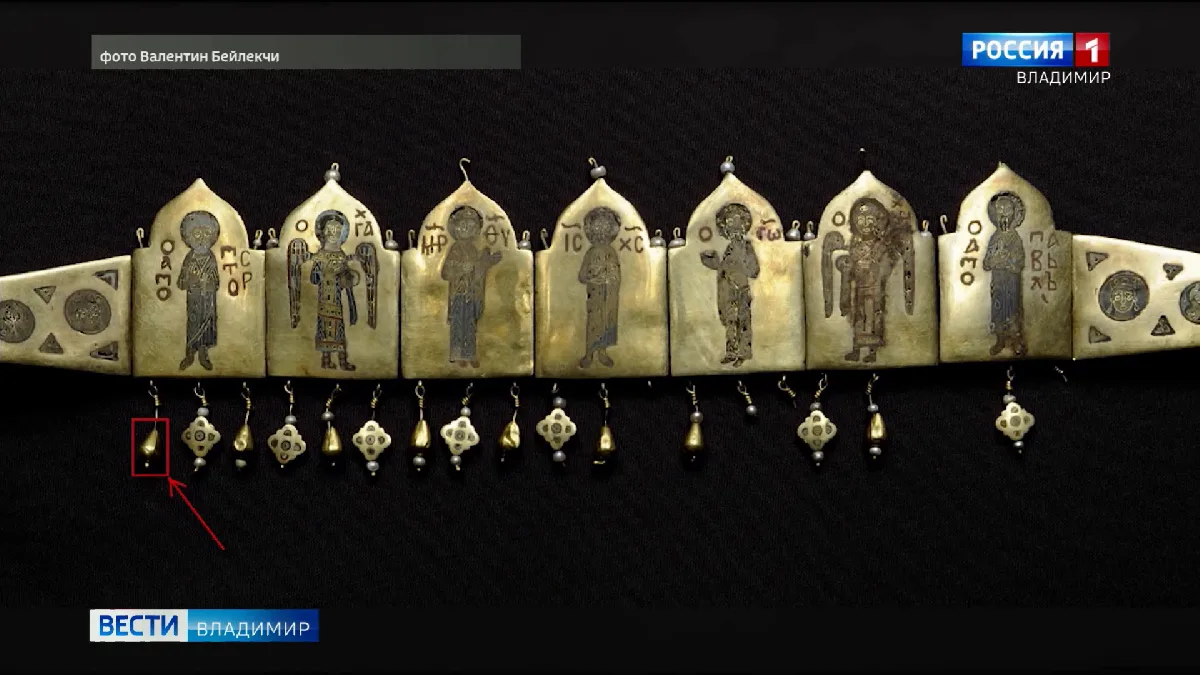
Task: Click the circular medallion on the right end plate
Action: point(1123,296)
